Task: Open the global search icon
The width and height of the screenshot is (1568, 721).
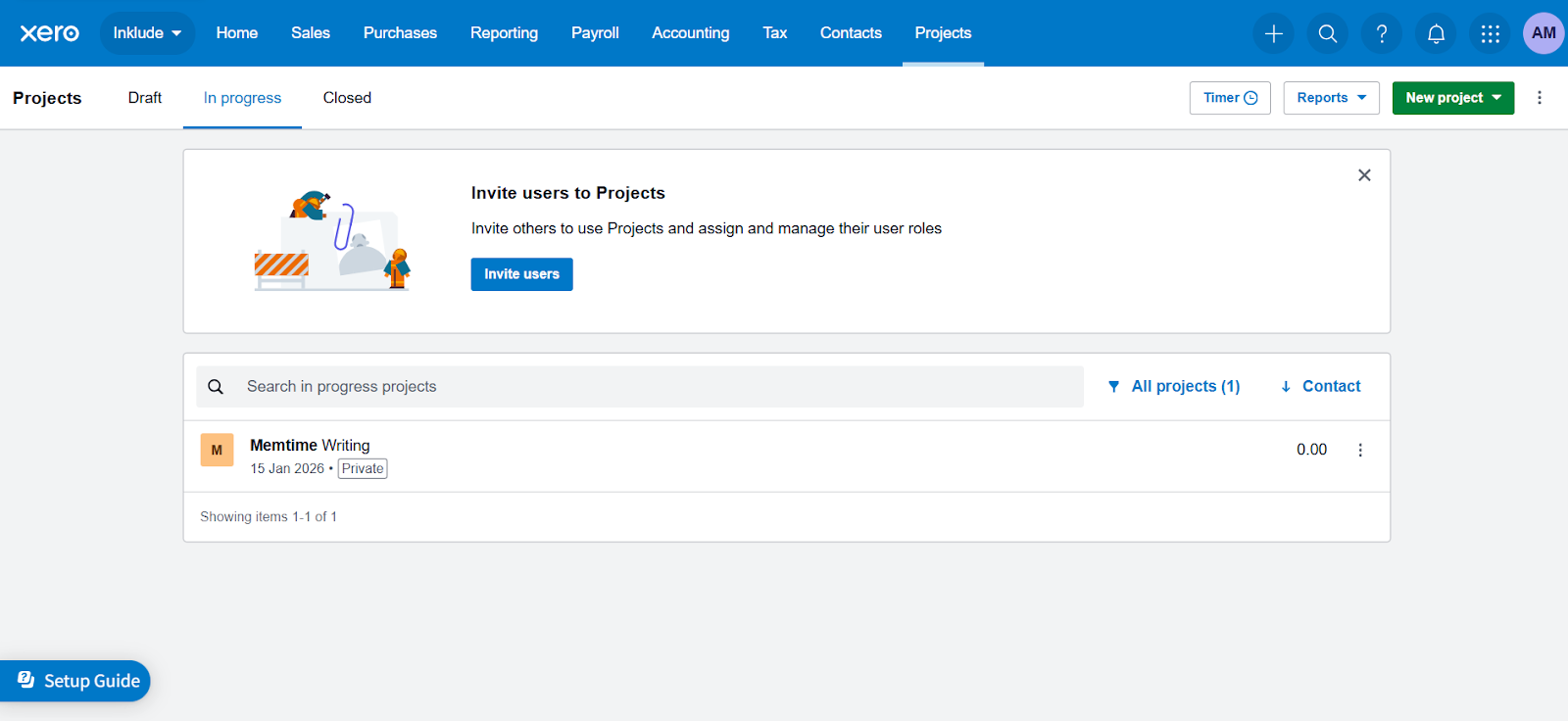Action: point(1328,33)
